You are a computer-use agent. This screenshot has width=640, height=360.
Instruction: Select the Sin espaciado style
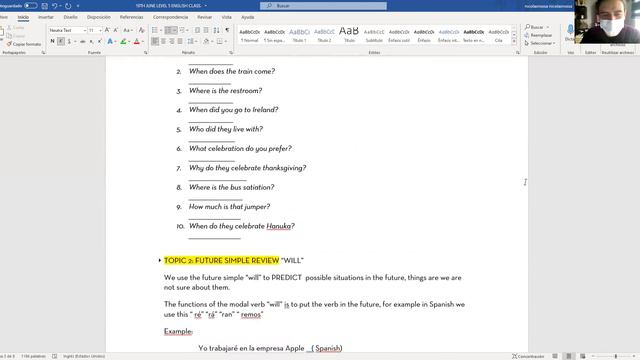pos(274,36)
